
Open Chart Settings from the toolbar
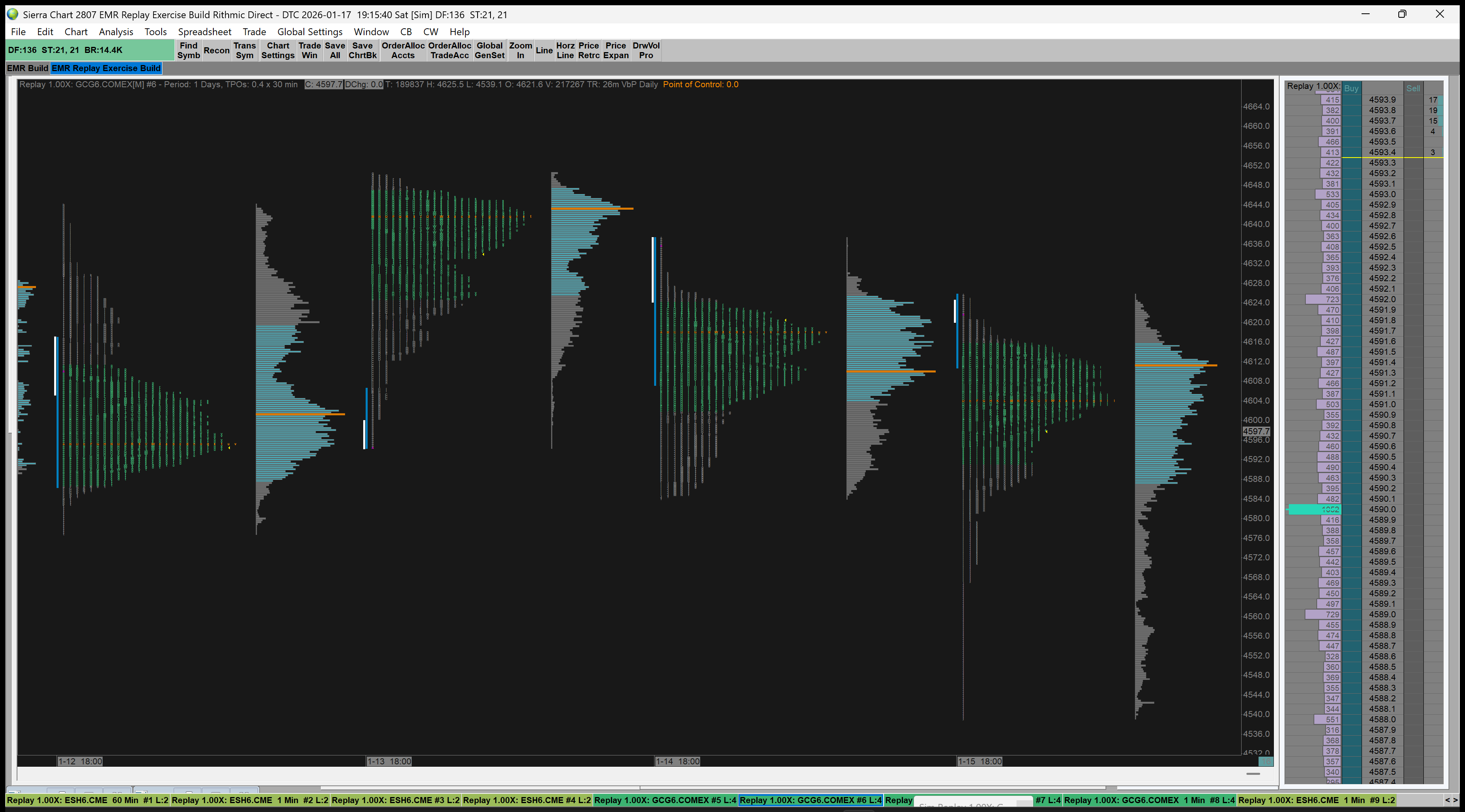coord(278,50)
